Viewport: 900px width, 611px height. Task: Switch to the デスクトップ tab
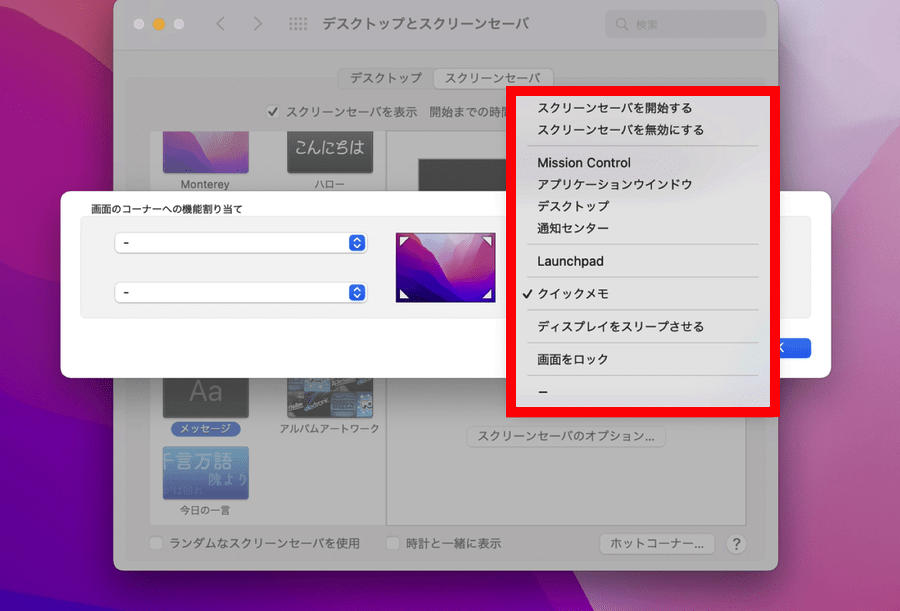coord(386,78)
